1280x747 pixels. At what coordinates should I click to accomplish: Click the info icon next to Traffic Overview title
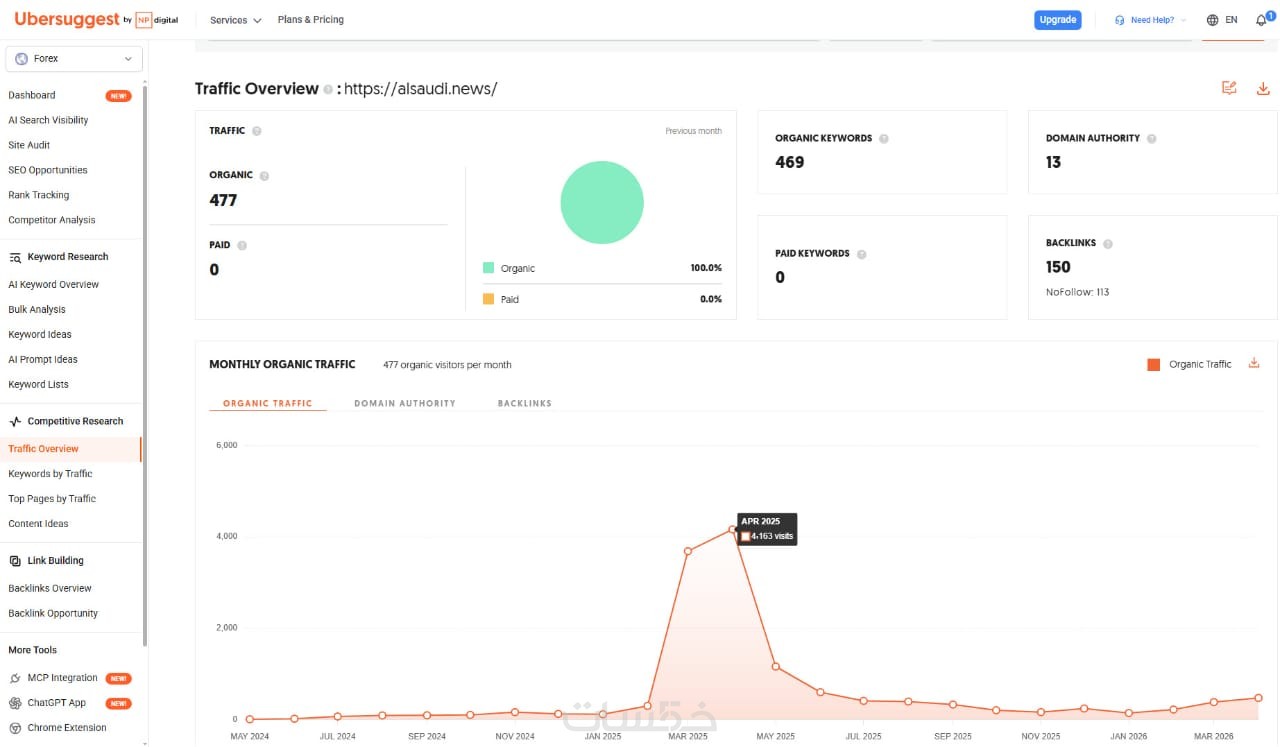(x=328, y=89)
